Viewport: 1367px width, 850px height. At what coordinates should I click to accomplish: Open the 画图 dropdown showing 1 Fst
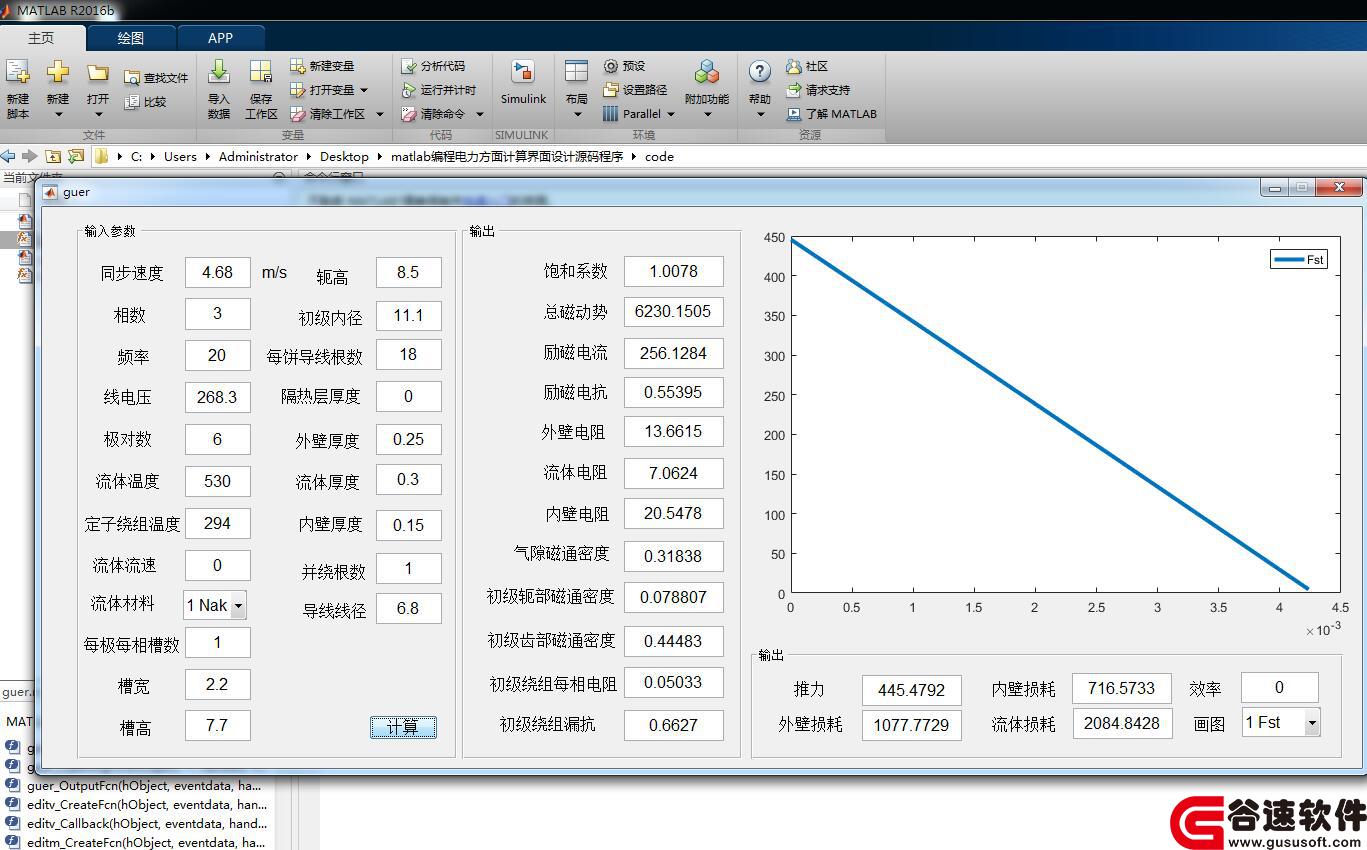pyautogui.click(x=1281, y=722)
